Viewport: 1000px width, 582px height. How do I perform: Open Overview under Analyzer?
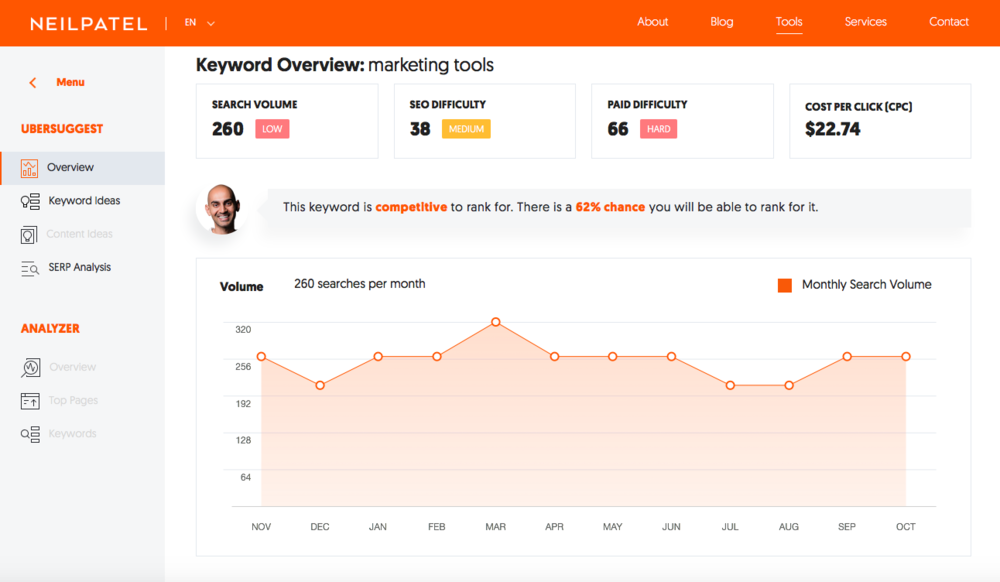pos(73,367)
